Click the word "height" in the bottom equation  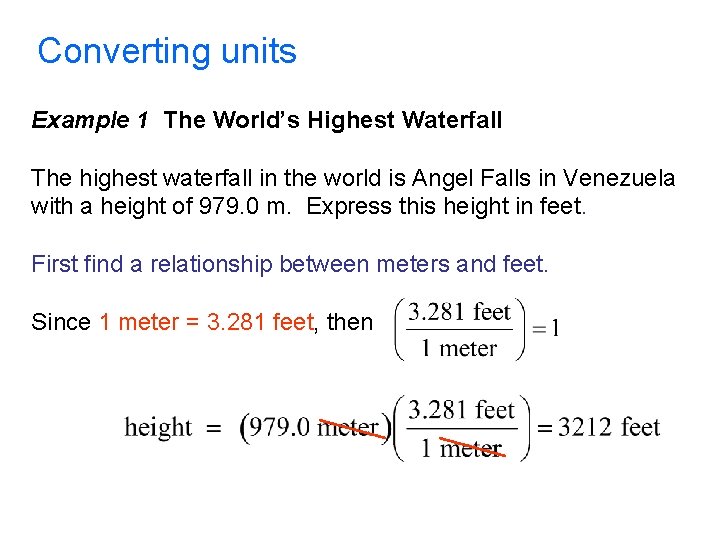(158, 428)
